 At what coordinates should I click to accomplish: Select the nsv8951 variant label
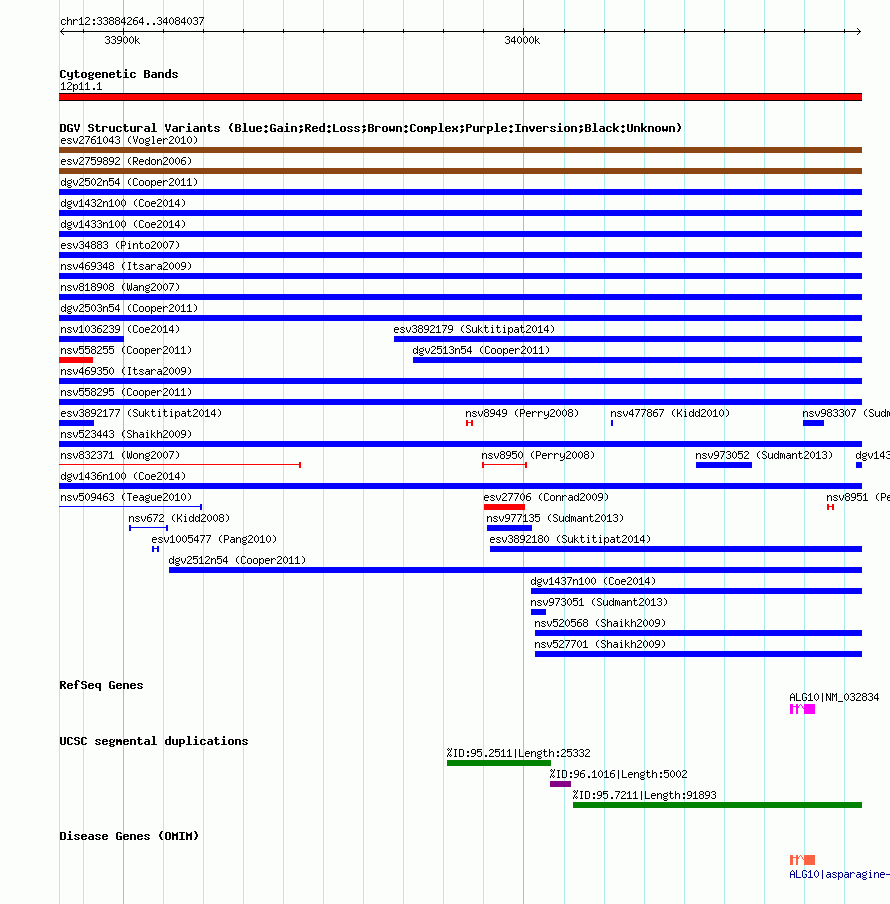click(x=858, y=497)
